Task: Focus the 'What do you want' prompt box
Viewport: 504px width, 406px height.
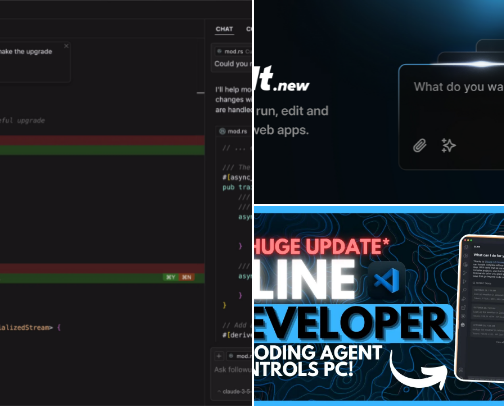Action: (452, 117)
